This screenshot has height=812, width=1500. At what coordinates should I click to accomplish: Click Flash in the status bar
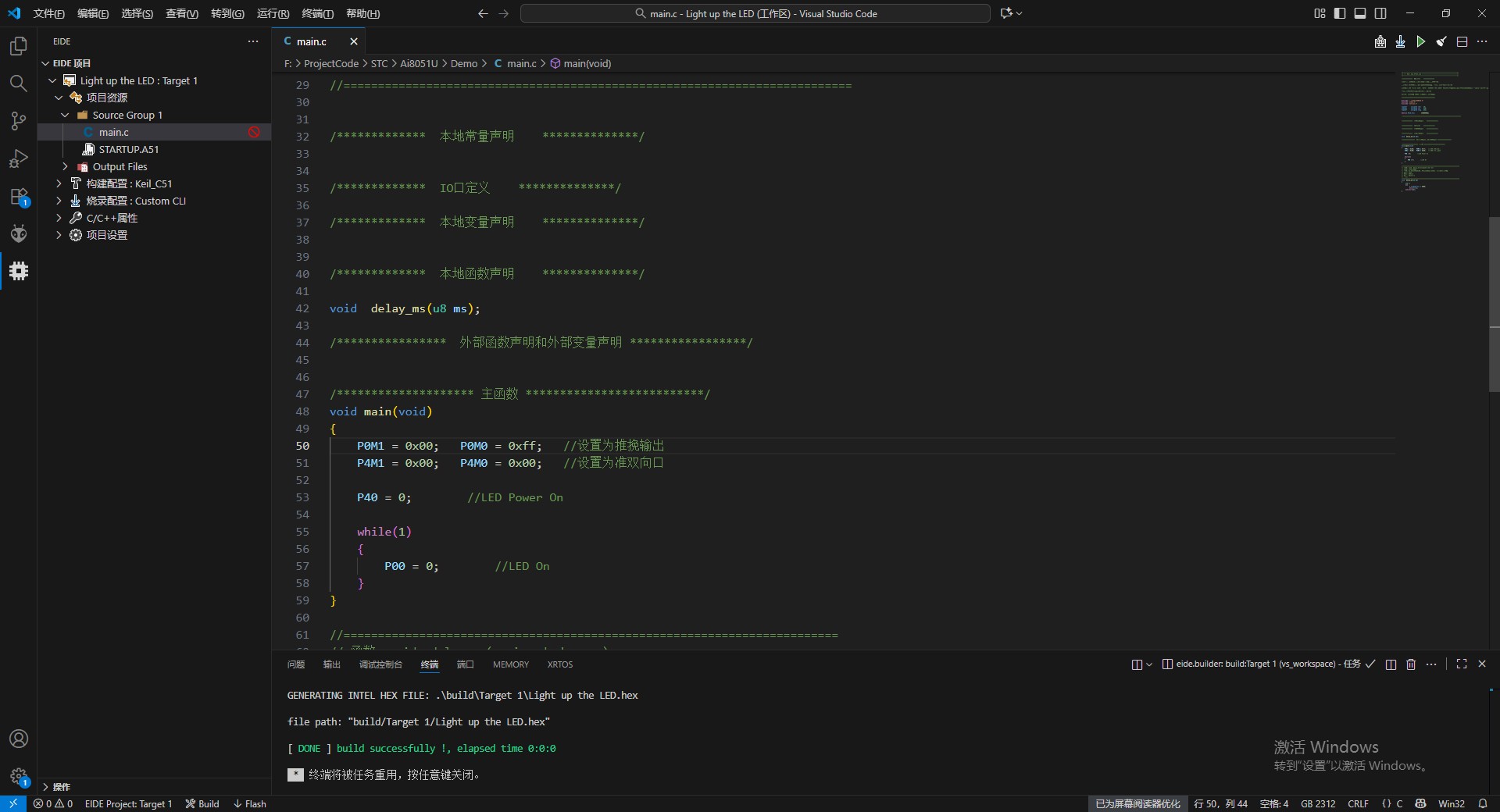pos(250,803)
